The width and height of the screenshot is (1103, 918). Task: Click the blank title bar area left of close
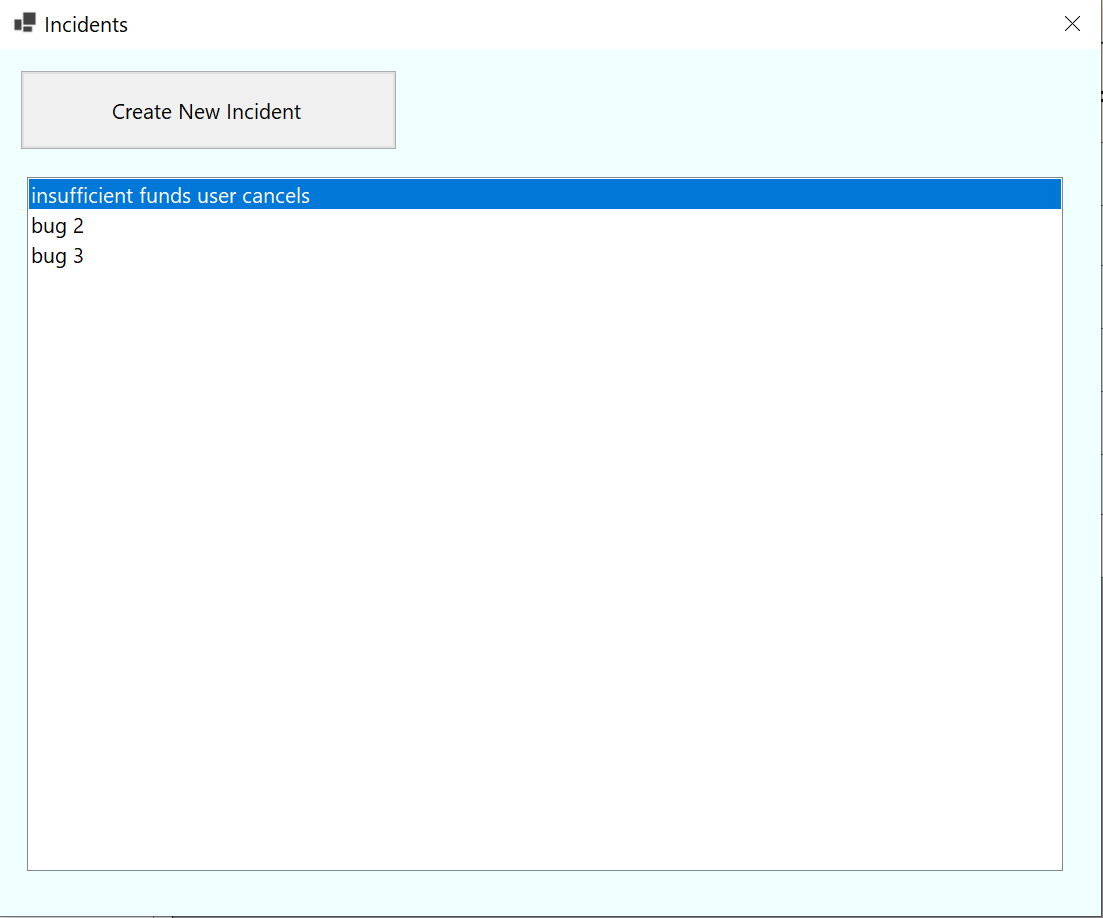click(x=600, y=24)
